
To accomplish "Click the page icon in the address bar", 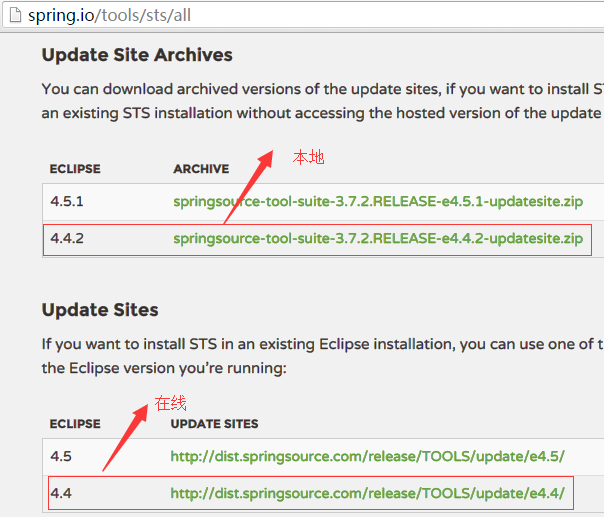I will [15, 15].
